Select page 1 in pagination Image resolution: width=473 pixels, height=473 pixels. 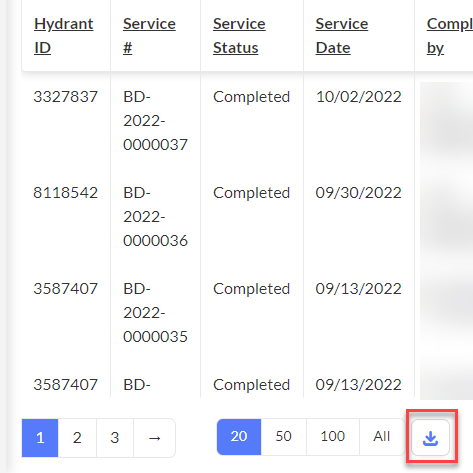pyautogui.click(x=40, y=438)
